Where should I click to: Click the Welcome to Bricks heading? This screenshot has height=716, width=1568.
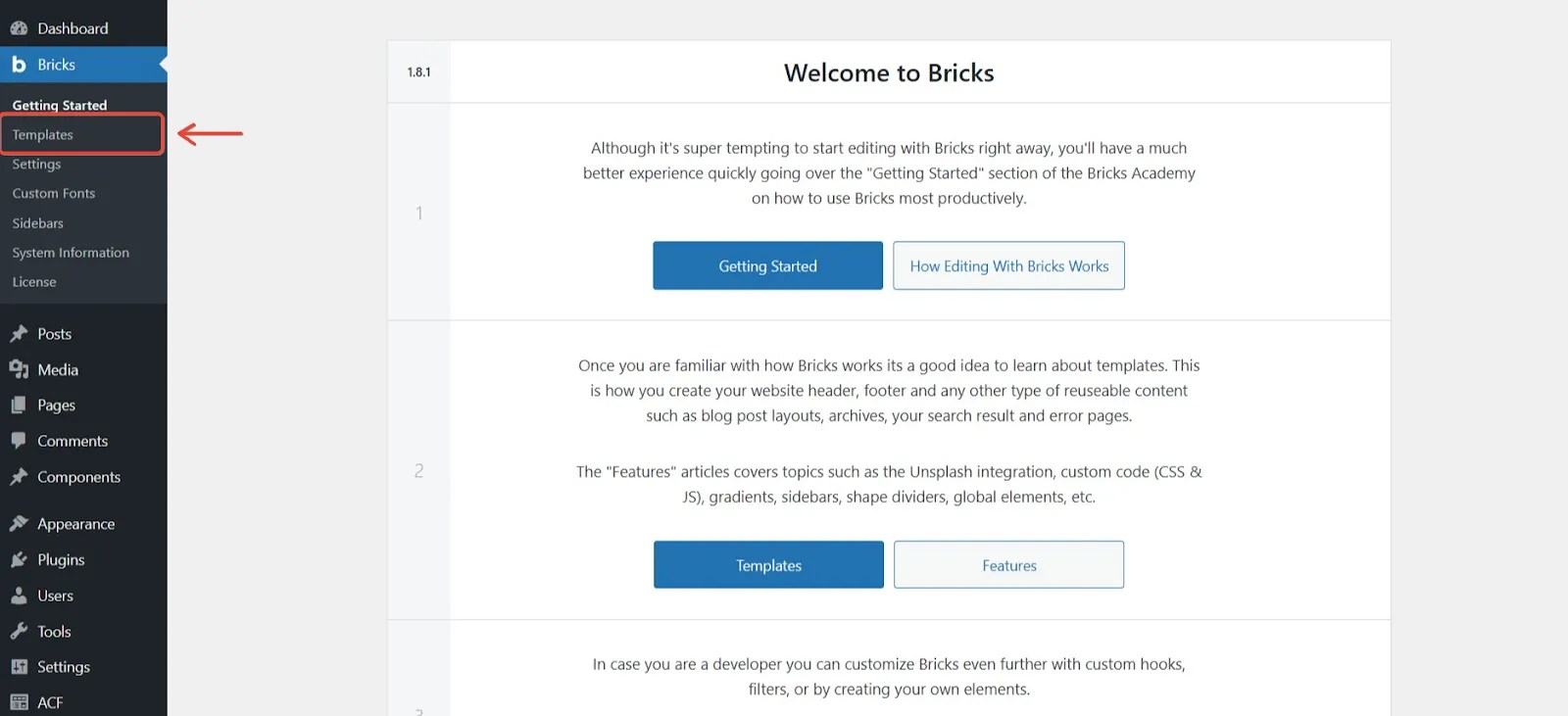(x=889, y=72)
